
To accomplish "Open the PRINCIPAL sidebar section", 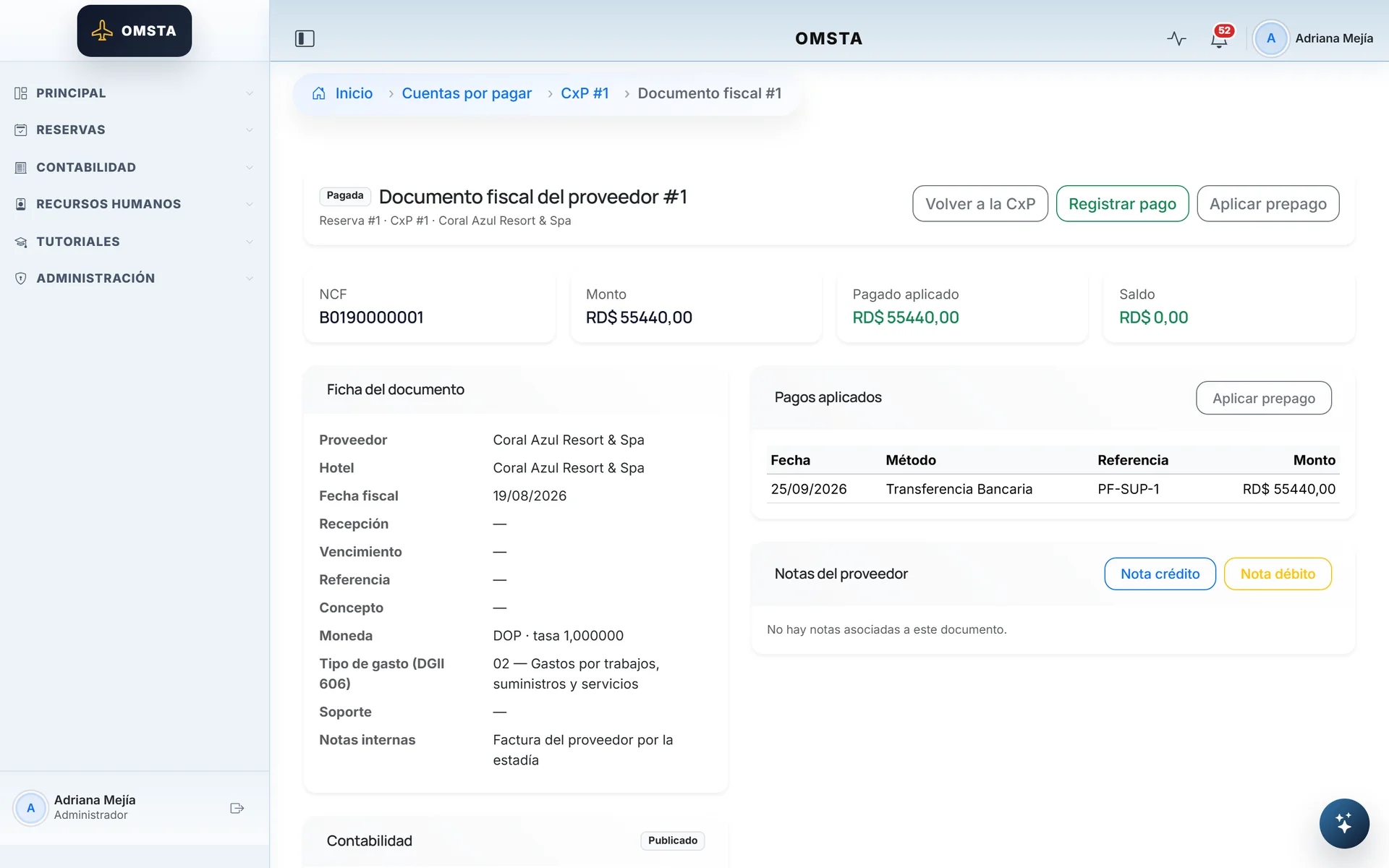I will tap(135, 93).
